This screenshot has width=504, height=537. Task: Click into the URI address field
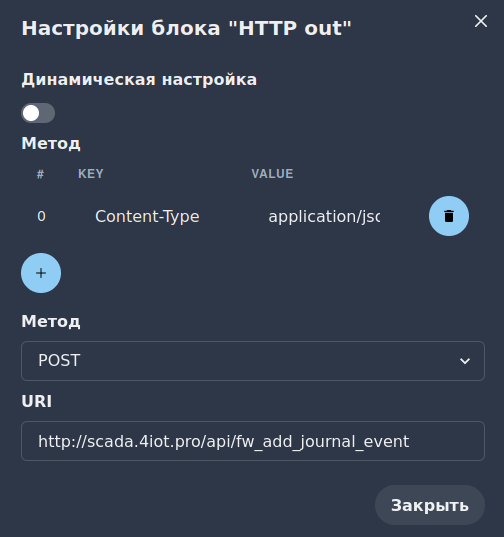253,441
